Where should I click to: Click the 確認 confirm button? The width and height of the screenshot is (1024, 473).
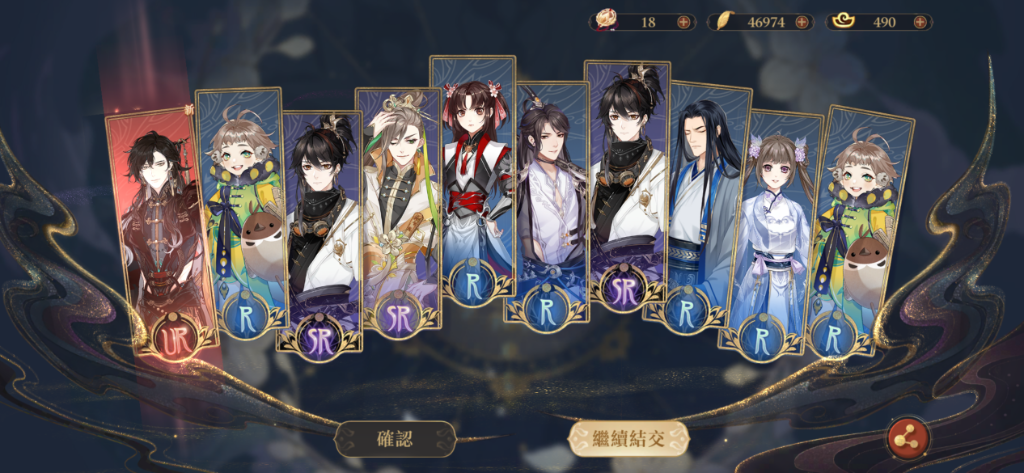pyautogui.click(x=395, y=439)
